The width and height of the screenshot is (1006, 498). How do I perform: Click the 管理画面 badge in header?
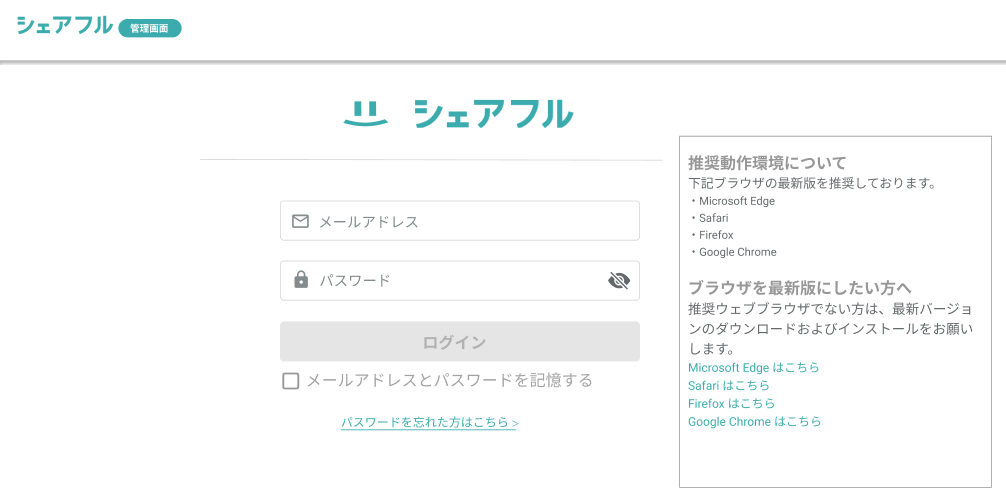tap(149, 29)
